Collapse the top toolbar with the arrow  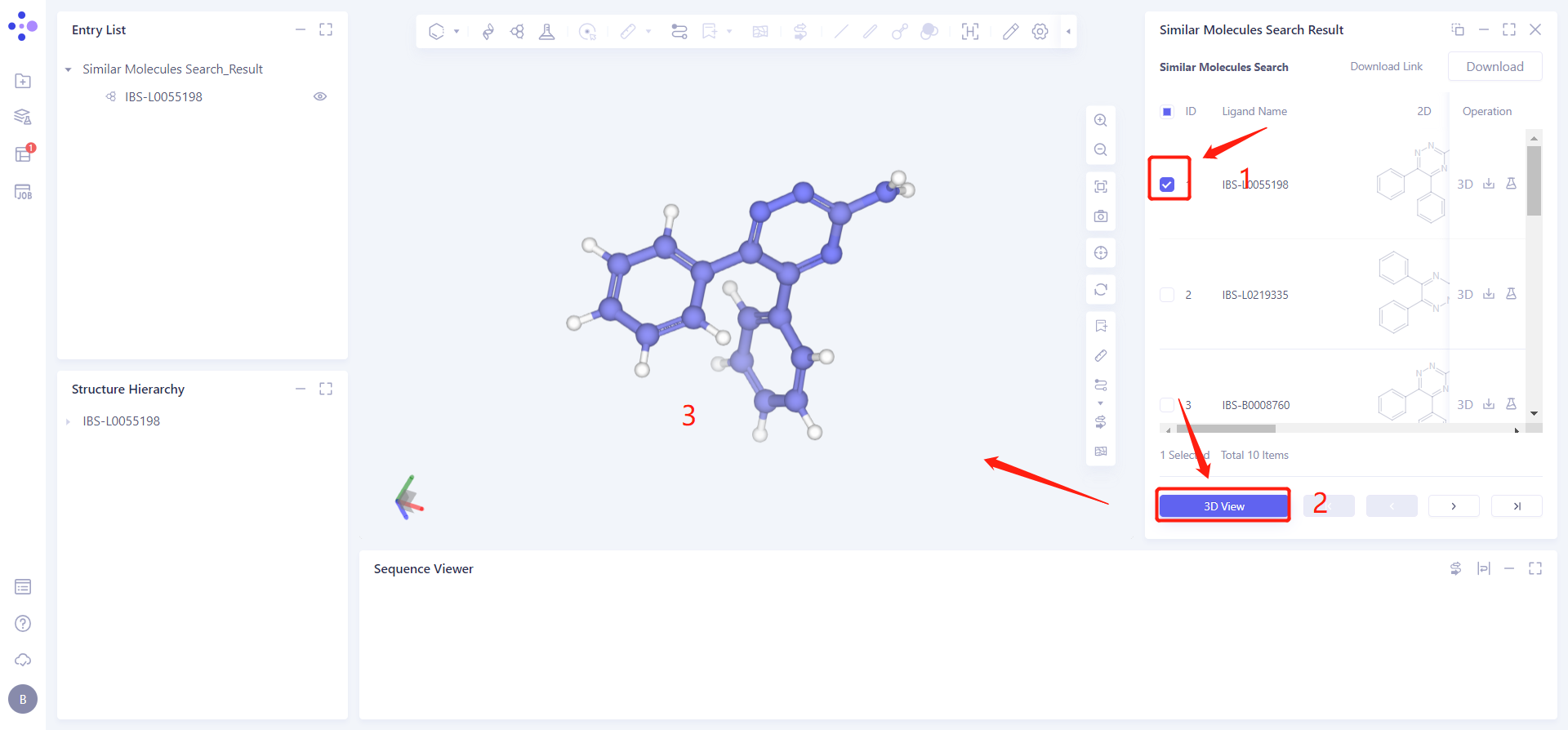tap(1068, 31)
